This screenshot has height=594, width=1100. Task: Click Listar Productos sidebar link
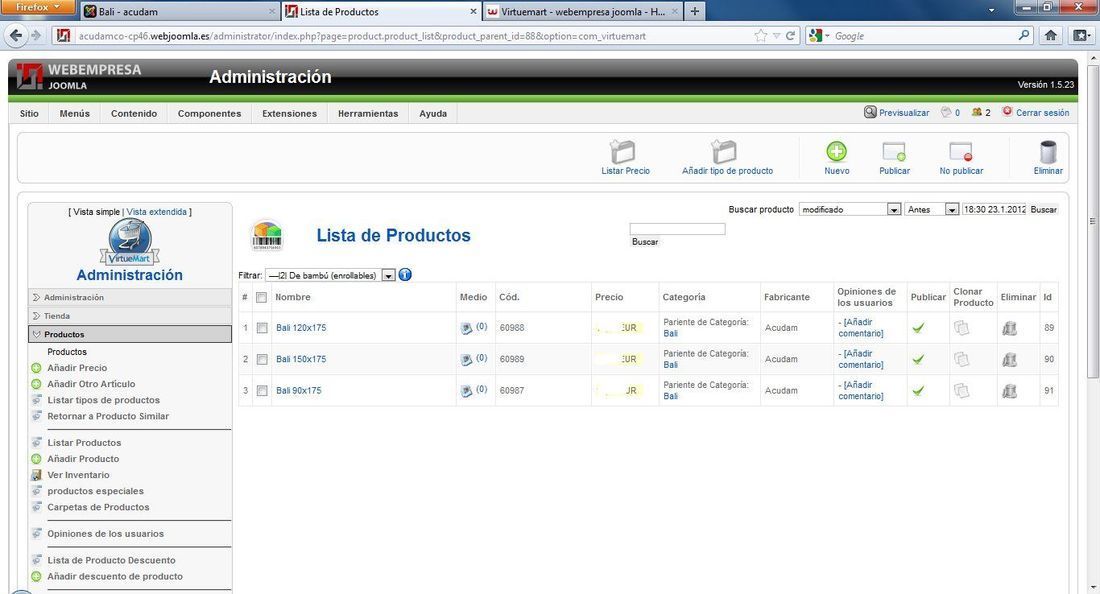[84, 443]
